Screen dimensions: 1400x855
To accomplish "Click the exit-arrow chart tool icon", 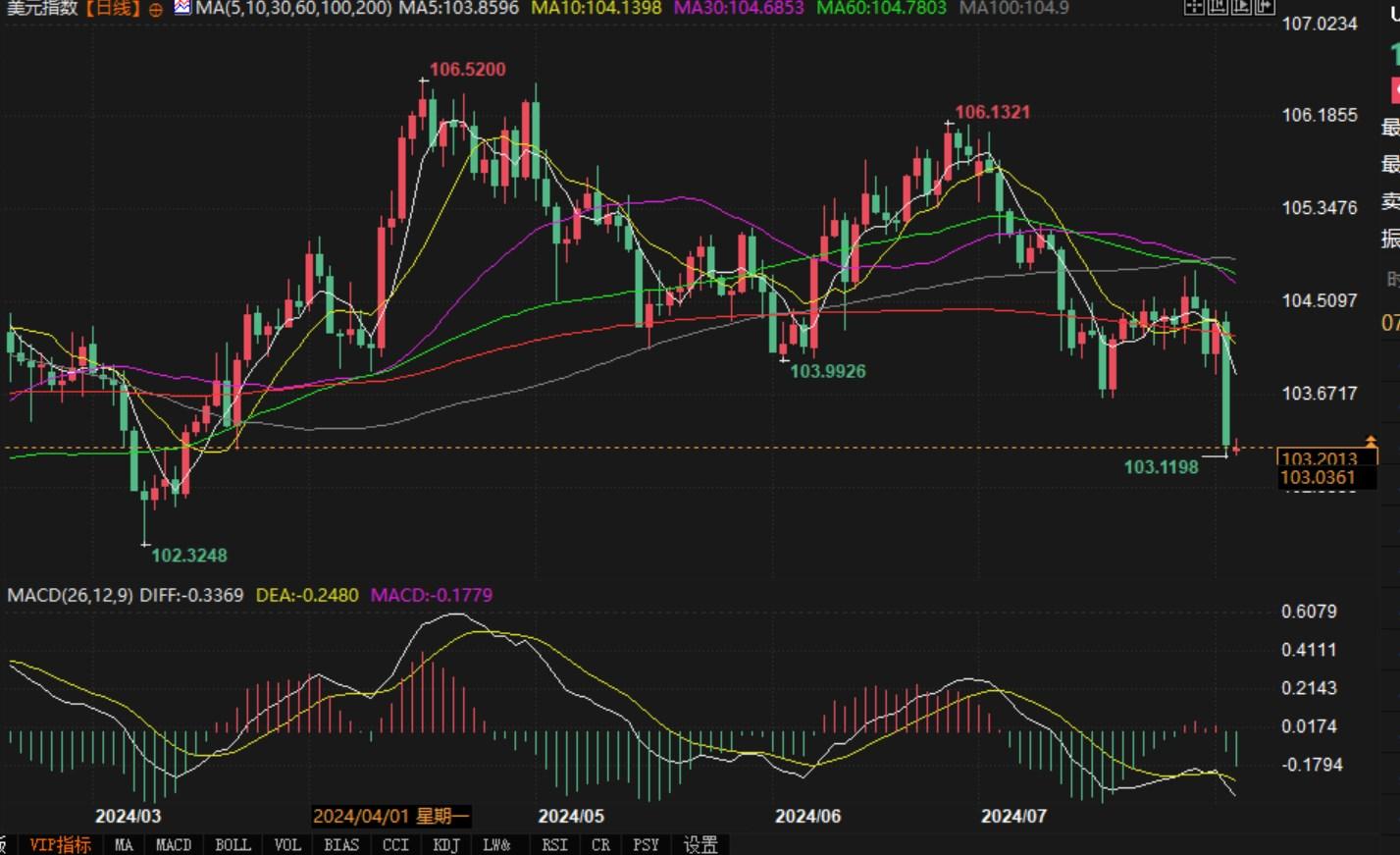I will [1265, 8].
